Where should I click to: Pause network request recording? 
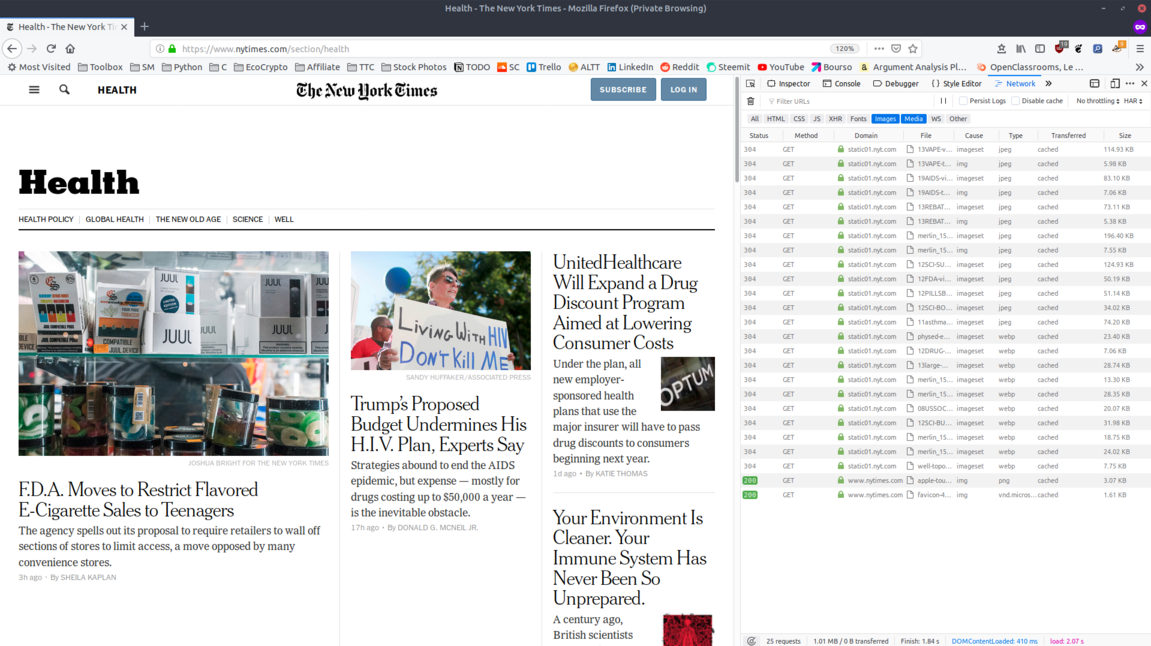(x=944, y=100)
